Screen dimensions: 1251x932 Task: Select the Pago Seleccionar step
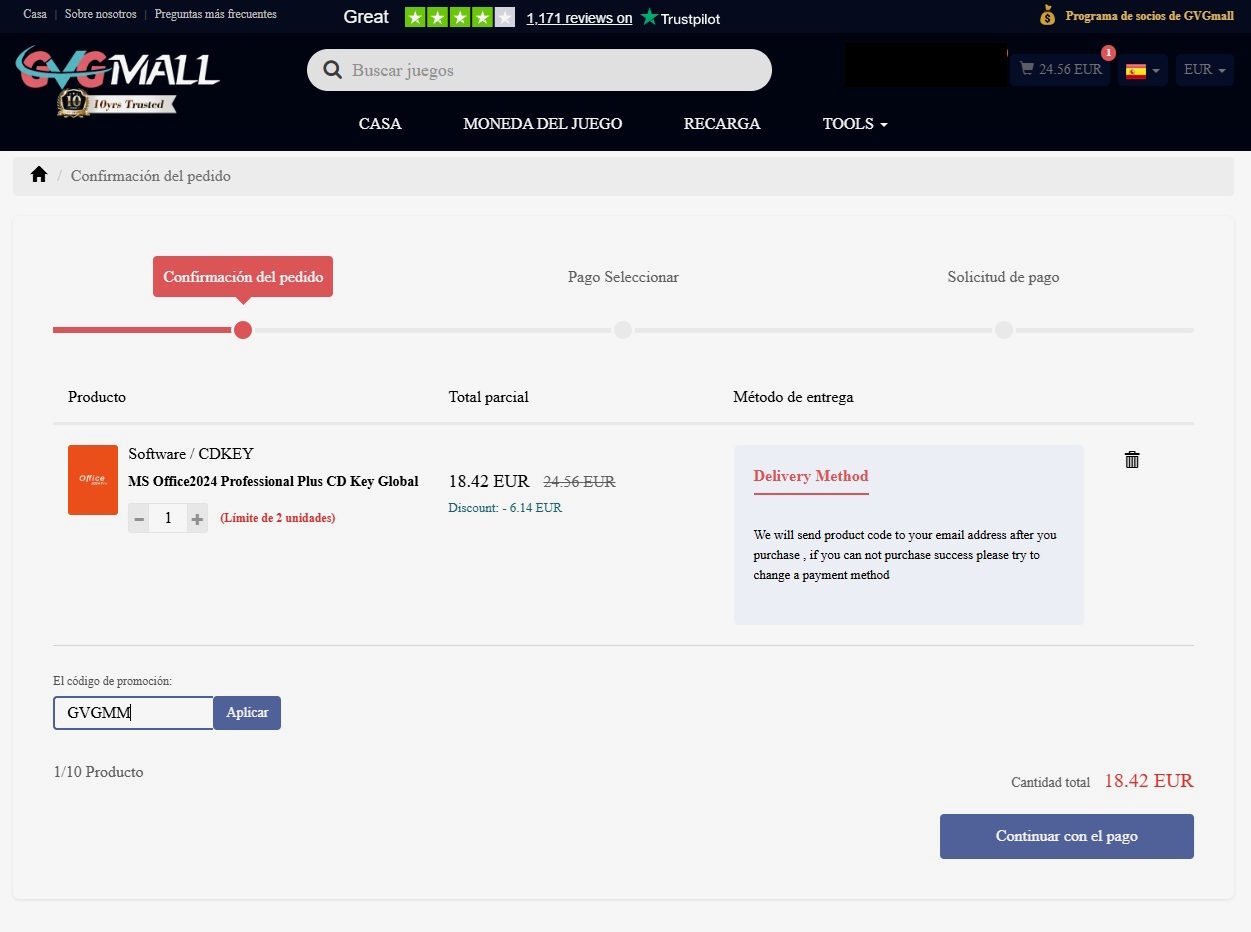click(623, 277)
